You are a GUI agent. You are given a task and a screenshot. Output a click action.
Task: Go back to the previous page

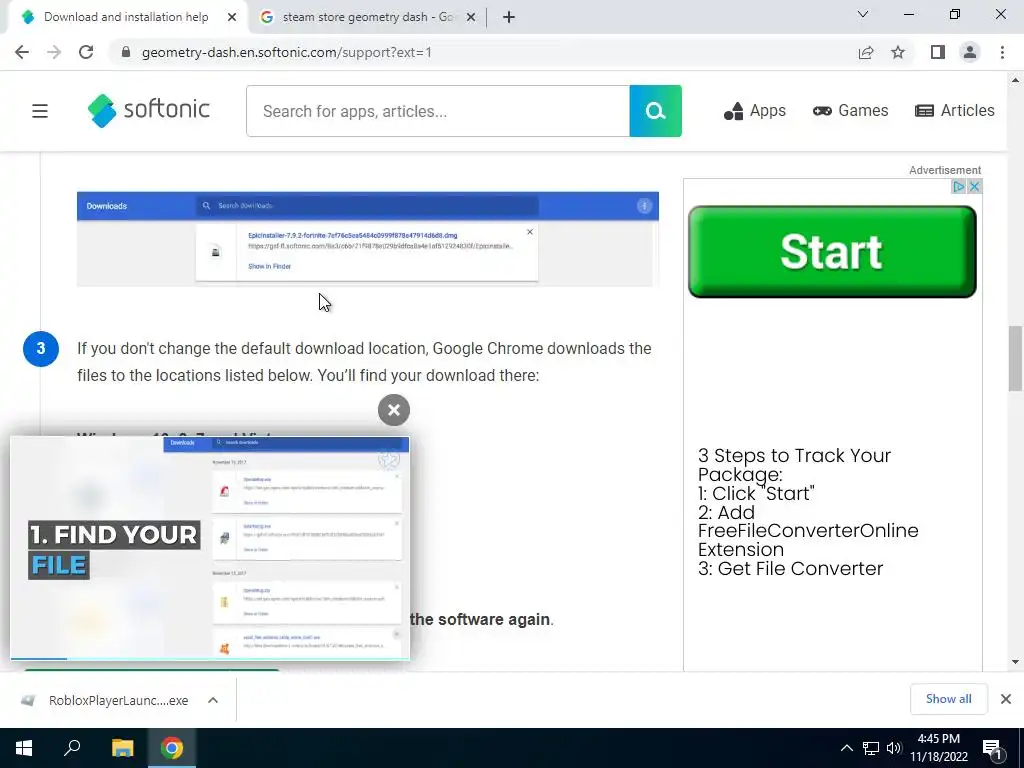pos(22,52)
